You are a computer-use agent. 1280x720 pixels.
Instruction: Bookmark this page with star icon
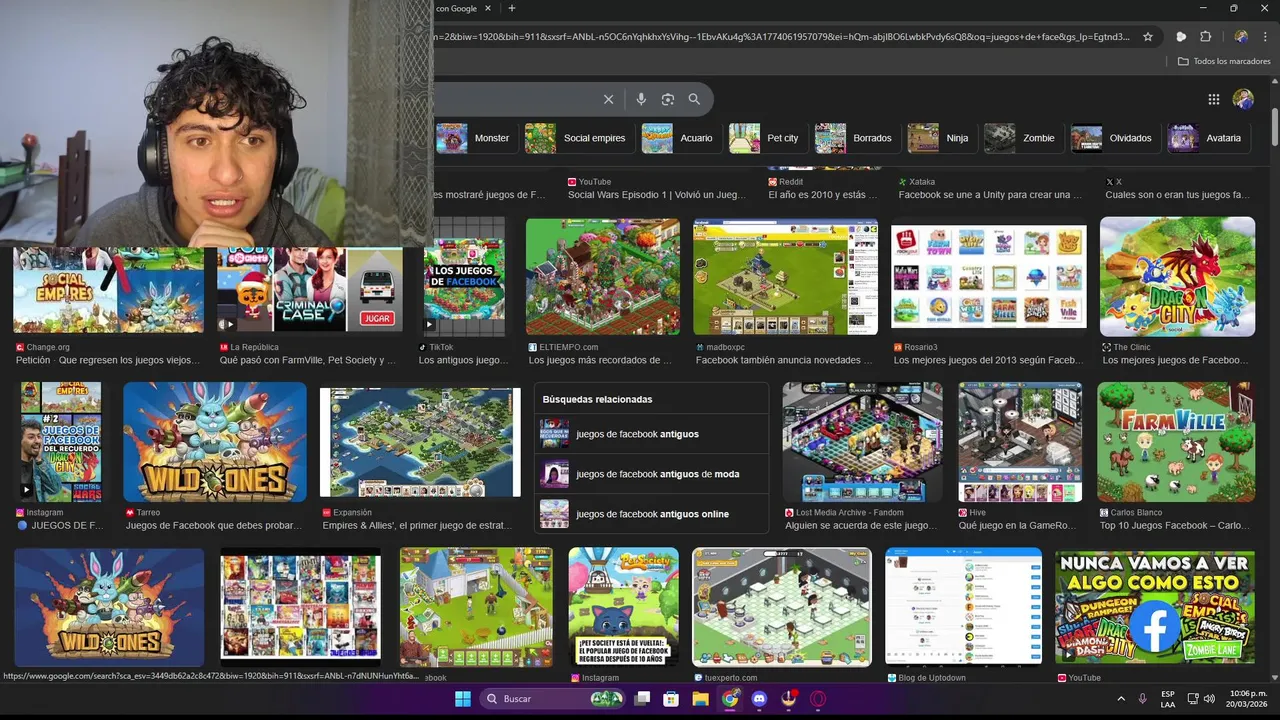point(1148,37)
